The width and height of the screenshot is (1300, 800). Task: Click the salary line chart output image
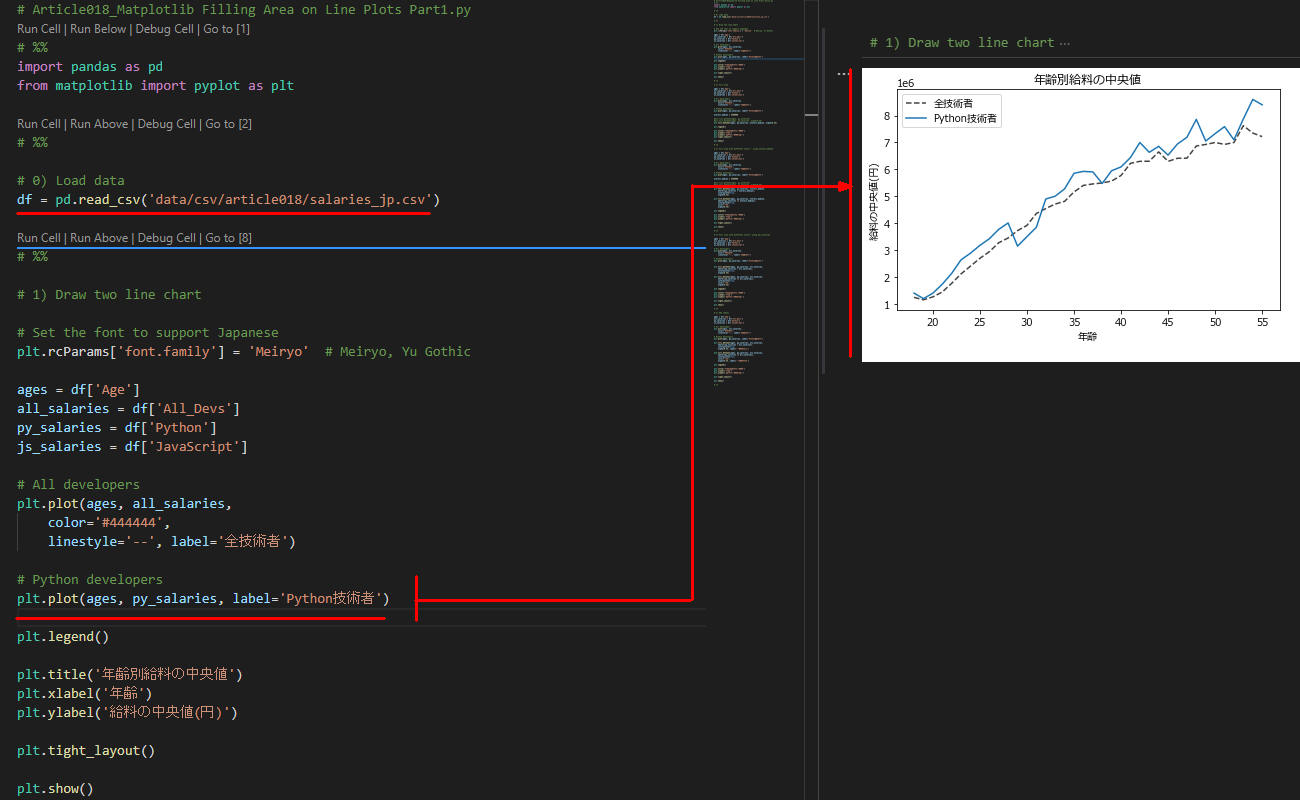[1080, 215]
